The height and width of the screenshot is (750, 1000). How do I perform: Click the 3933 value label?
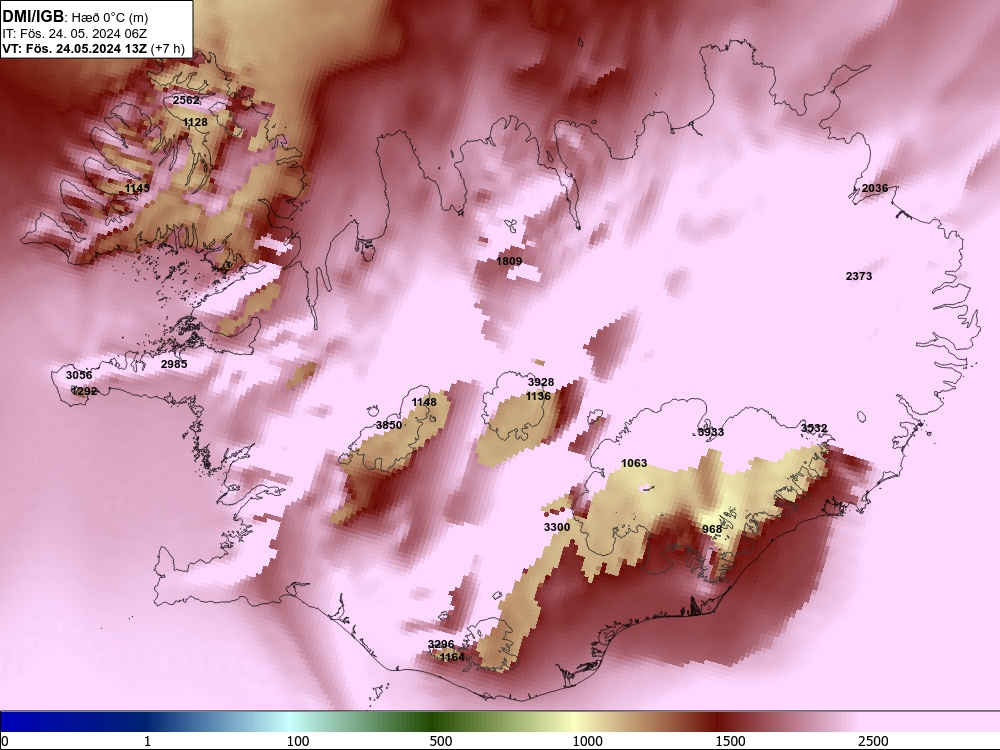(x=711, y=432)
